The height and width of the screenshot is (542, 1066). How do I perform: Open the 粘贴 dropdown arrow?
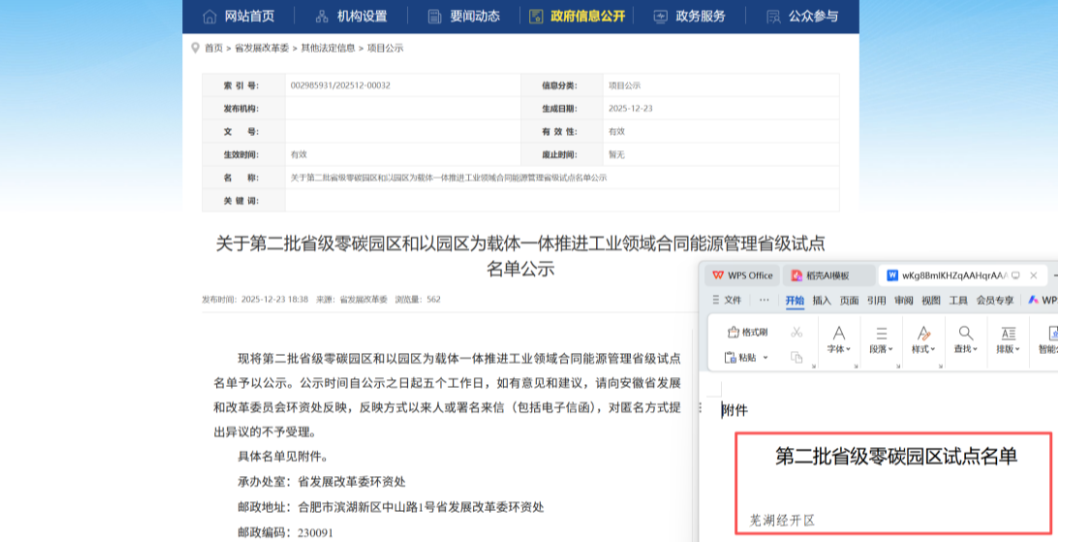tap(766, 358)
